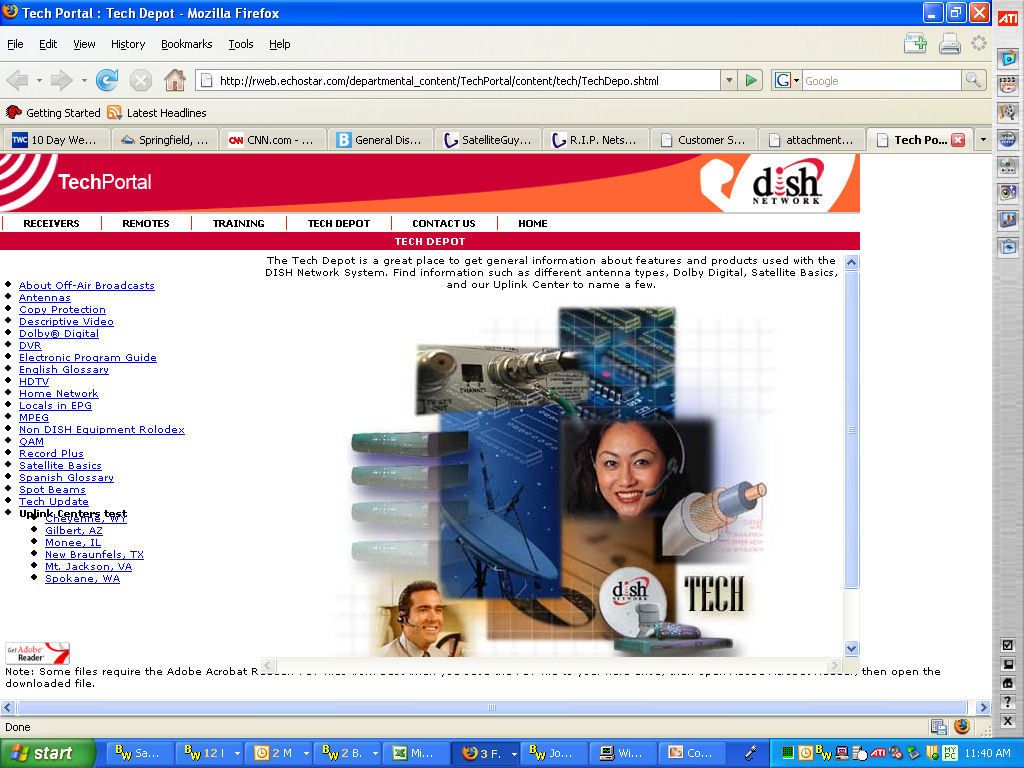
Task: Close the Tech Portal tab
Action: click(x=958, y=140)
